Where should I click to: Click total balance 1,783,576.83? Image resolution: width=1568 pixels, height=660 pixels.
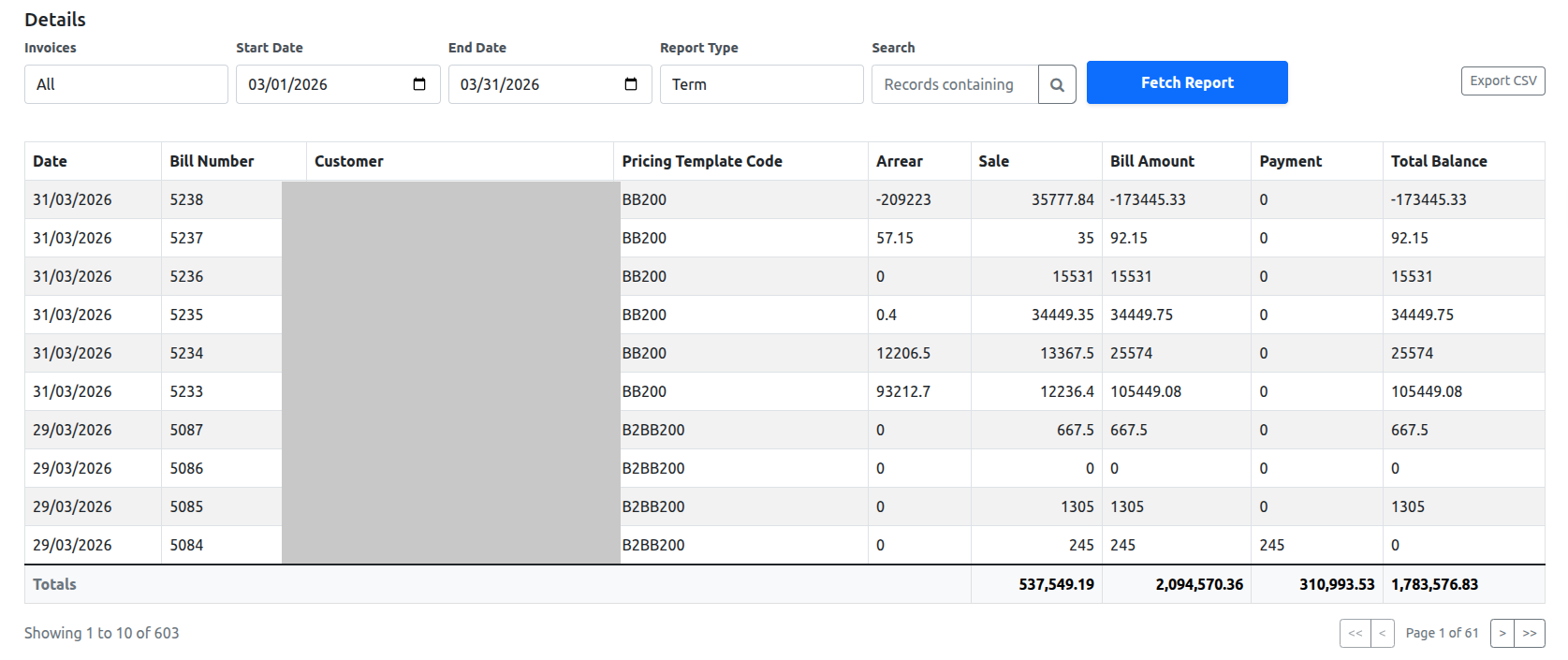[x=1434, y=584]
